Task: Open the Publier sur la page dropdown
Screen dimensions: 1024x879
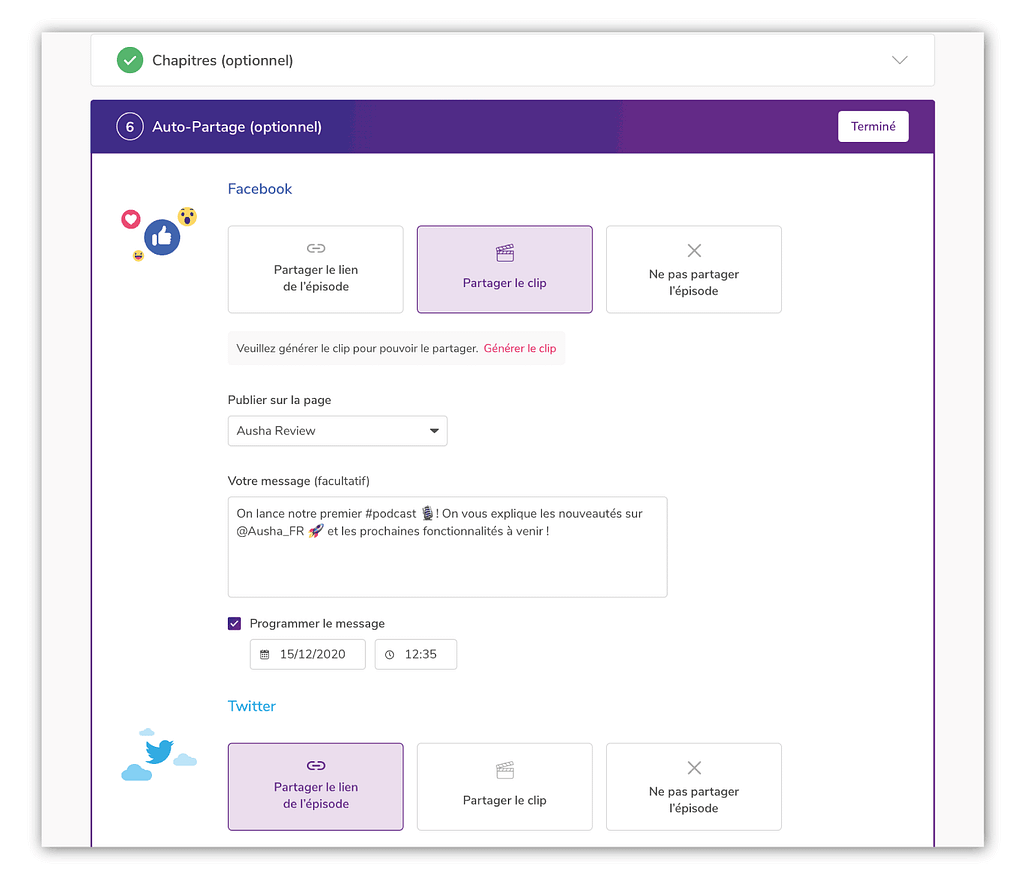Action: [x=337, y=431]
